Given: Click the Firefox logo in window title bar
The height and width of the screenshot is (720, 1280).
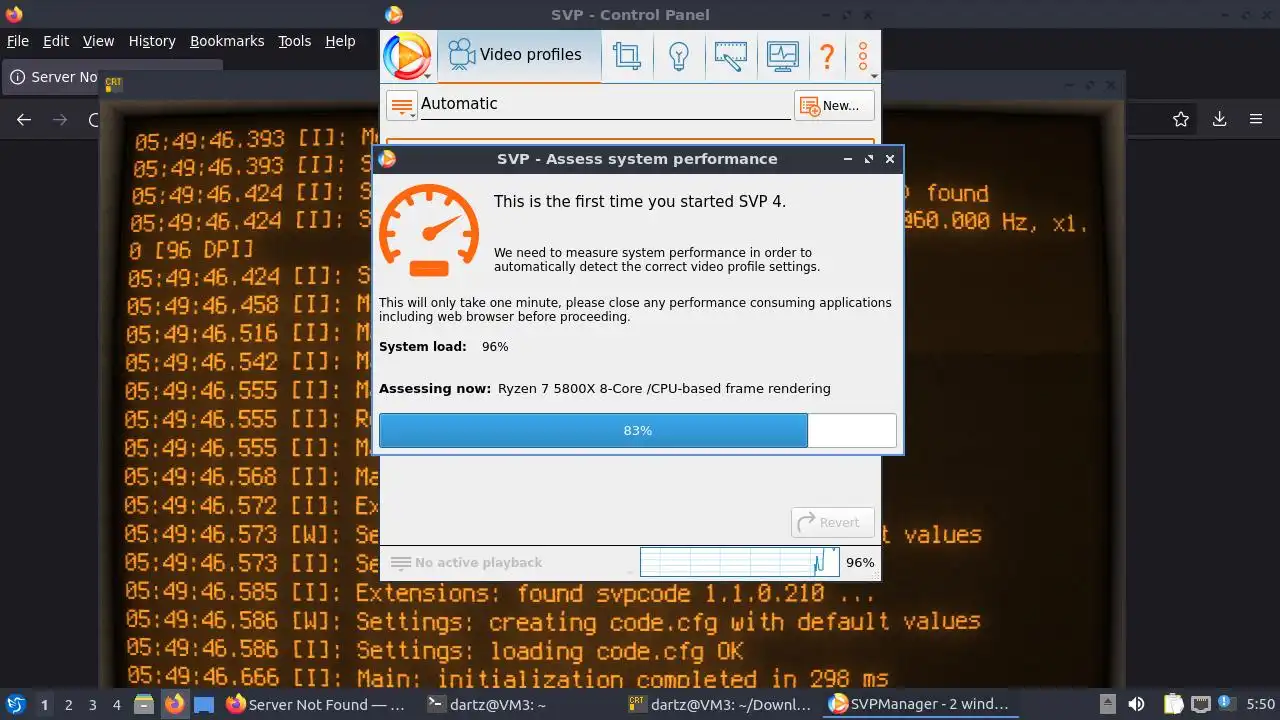Looking at the screenshot, I should [14, 14].
